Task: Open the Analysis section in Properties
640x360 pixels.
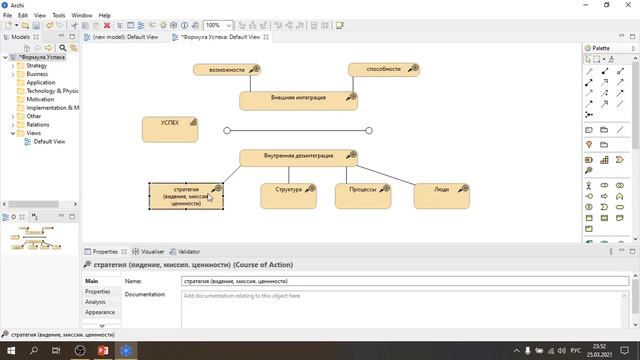Action: [x=95, y=302]
